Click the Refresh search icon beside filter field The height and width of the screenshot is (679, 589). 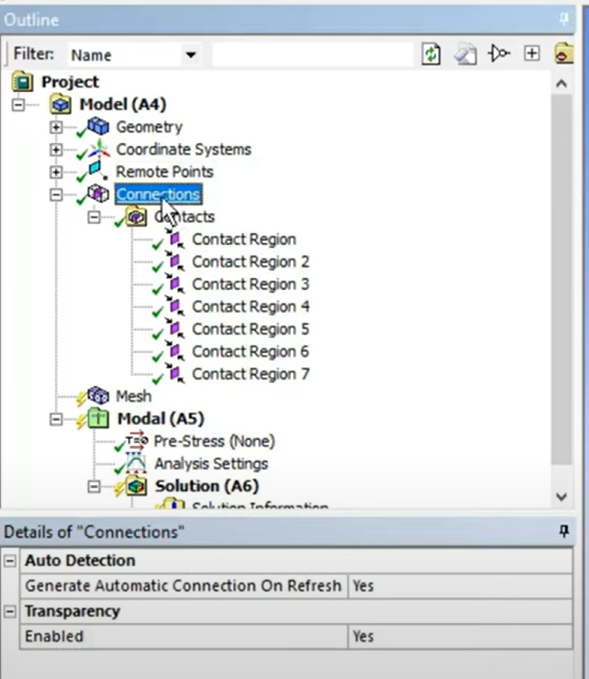430,55
